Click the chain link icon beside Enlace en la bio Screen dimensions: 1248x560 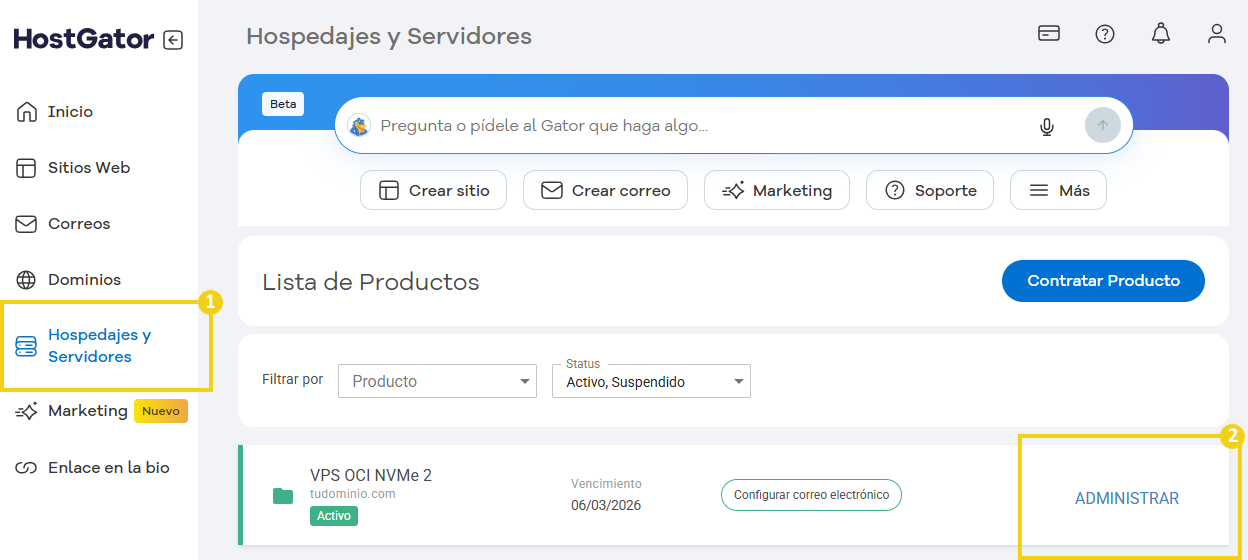[27, 467]
